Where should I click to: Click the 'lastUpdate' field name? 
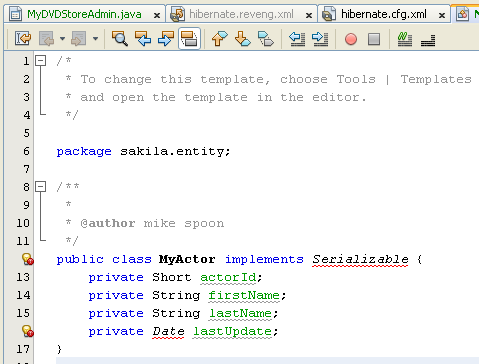pos(232,331)
